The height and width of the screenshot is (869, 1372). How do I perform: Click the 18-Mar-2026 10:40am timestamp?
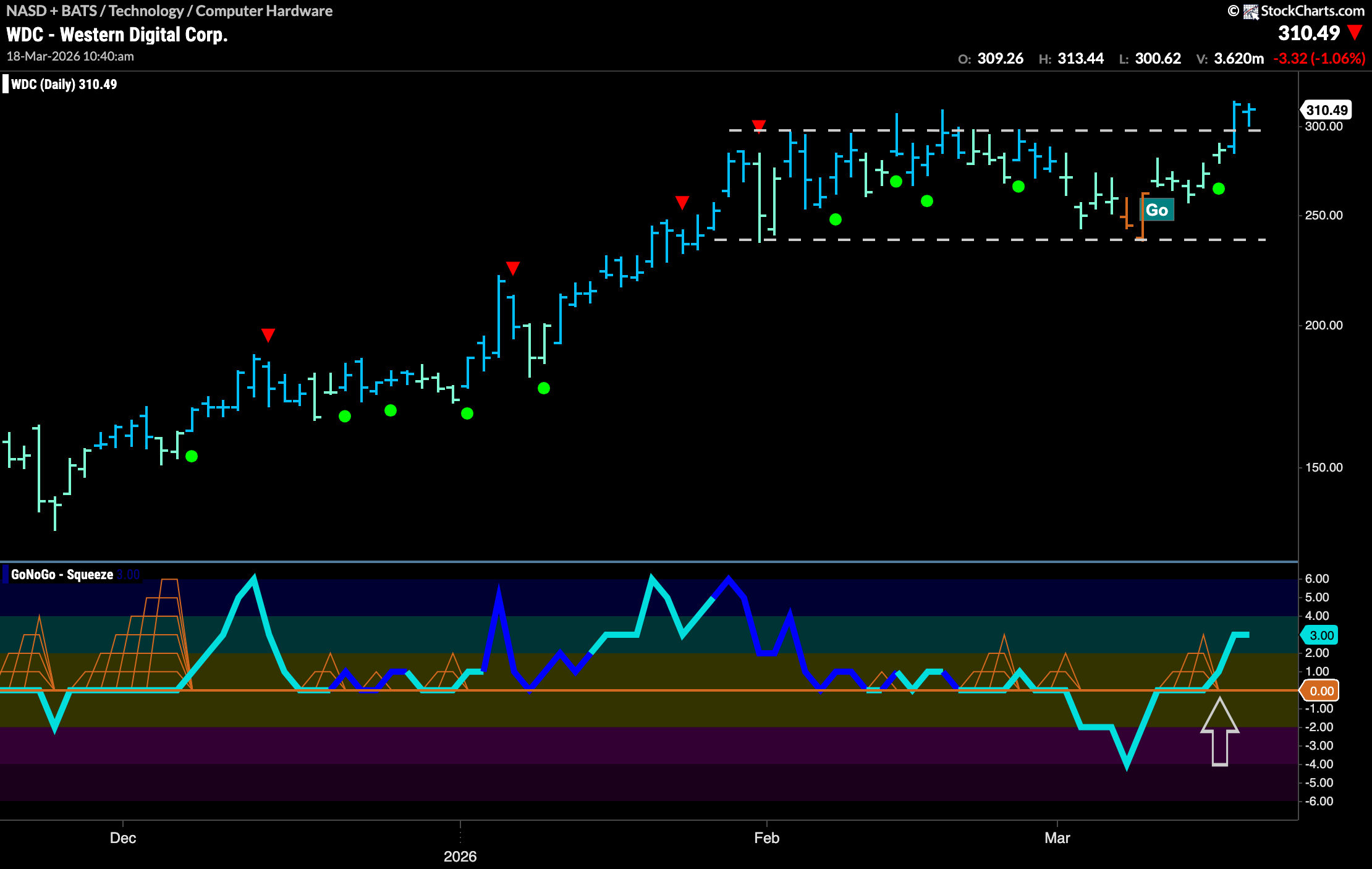click(x=70, y=56)
